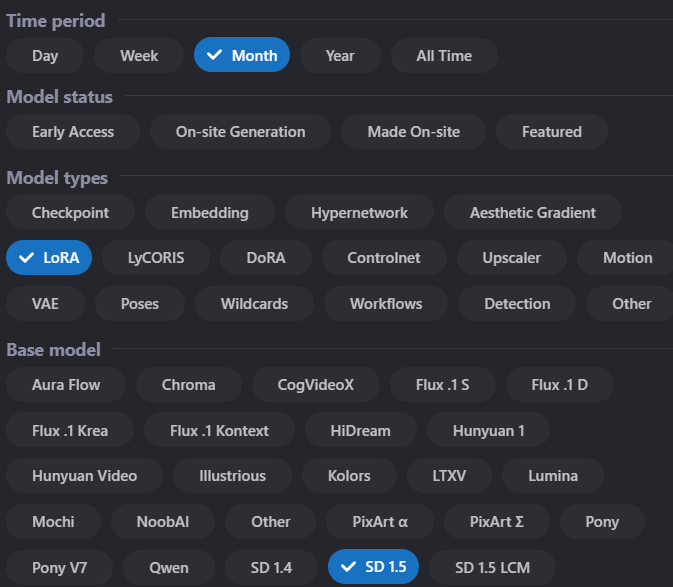The width and height of the screenshot is (673, 587).
Task: Deselect the Month time period chip
Action: pos(242,55)
